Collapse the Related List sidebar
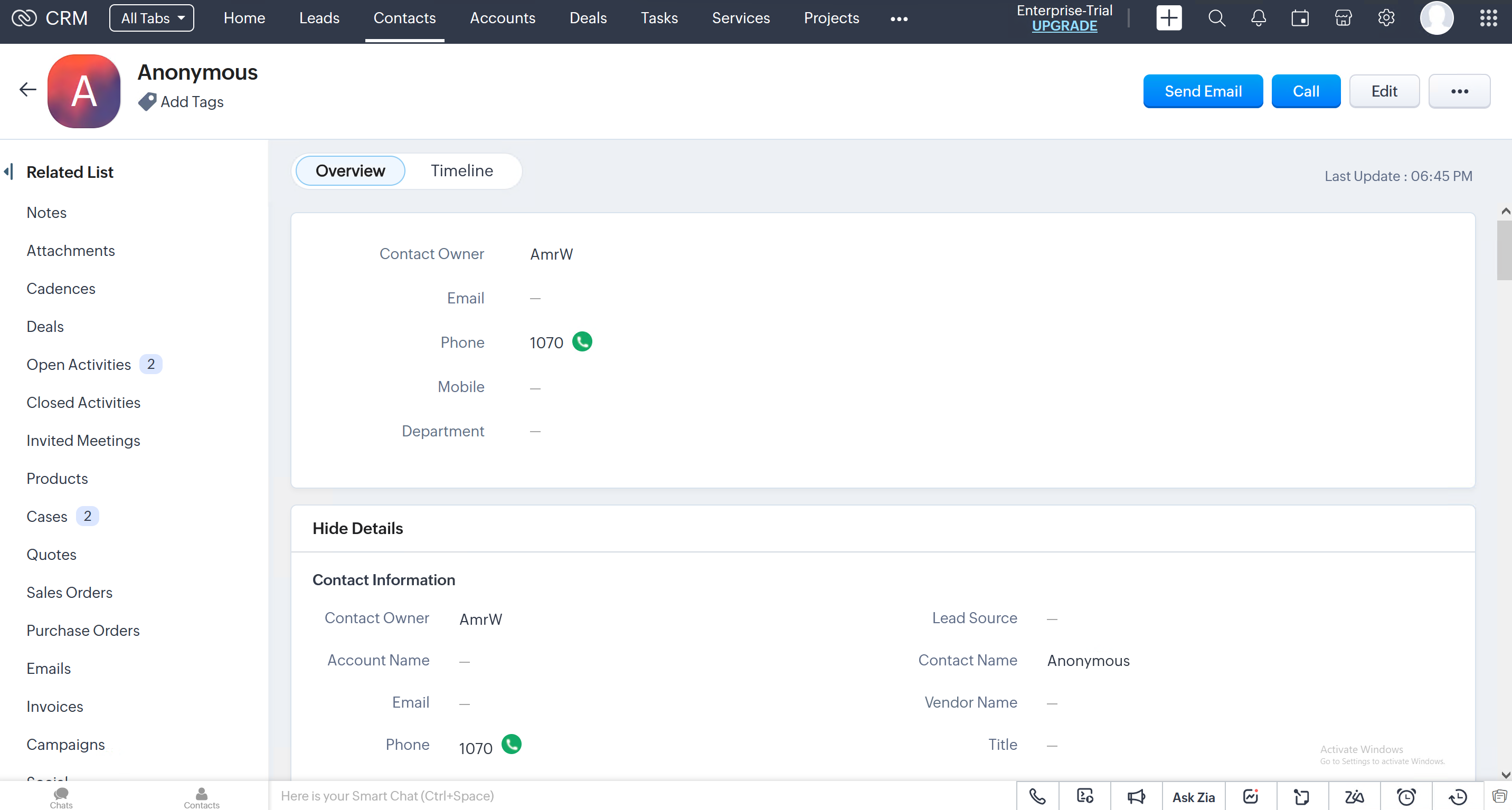This screenshot has width=1512, height=810. pyautogui.click(x=8, y=172)
